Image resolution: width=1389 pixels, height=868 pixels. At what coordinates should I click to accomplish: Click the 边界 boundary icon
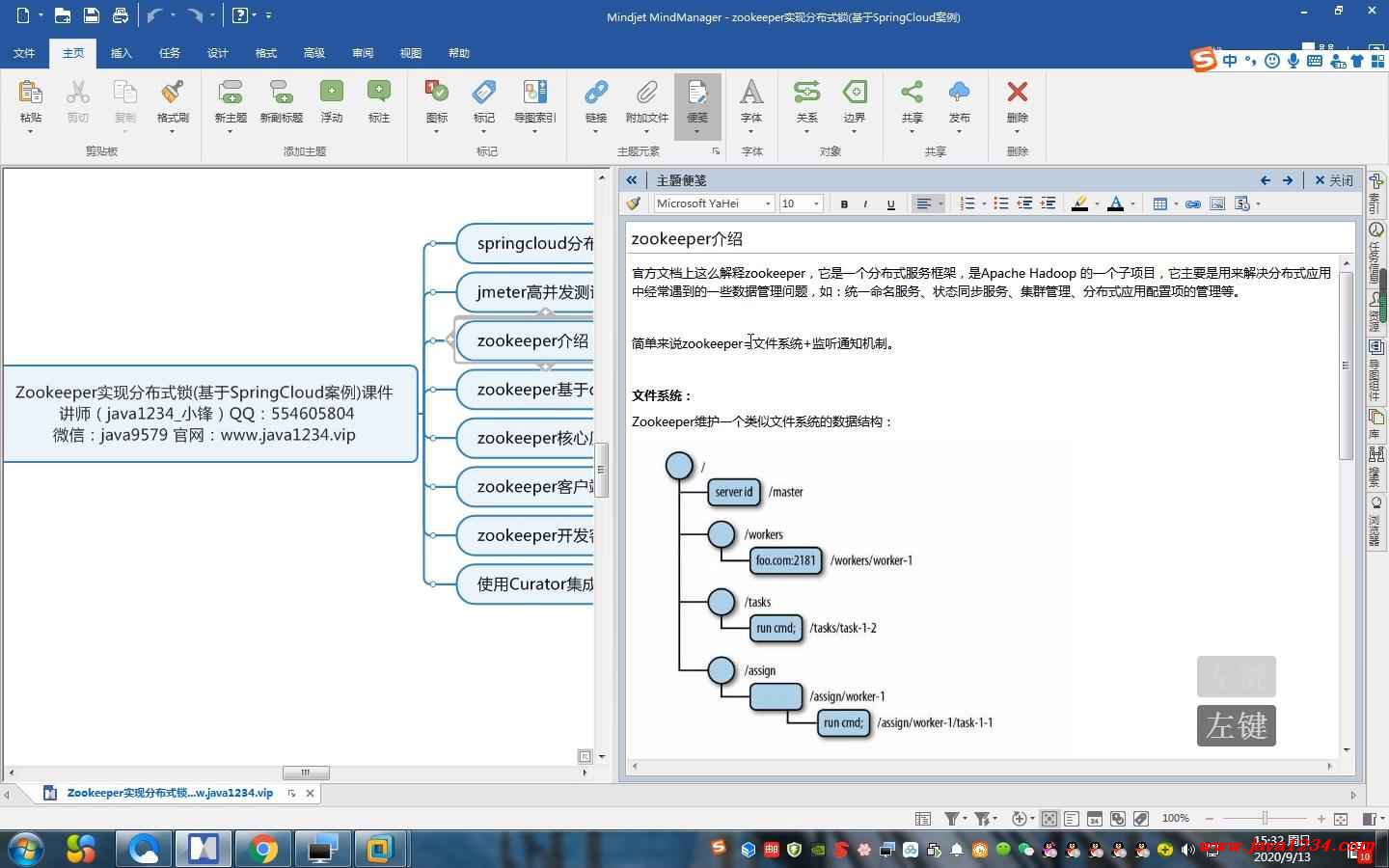855,92
